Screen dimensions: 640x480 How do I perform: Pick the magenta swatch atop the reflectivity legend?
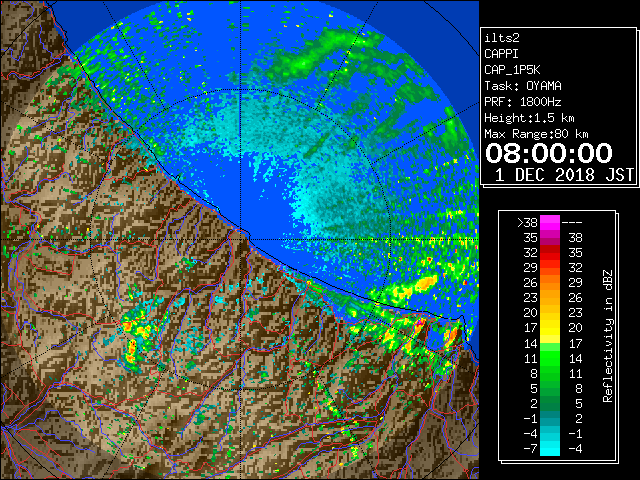click(x=550, y=223)
